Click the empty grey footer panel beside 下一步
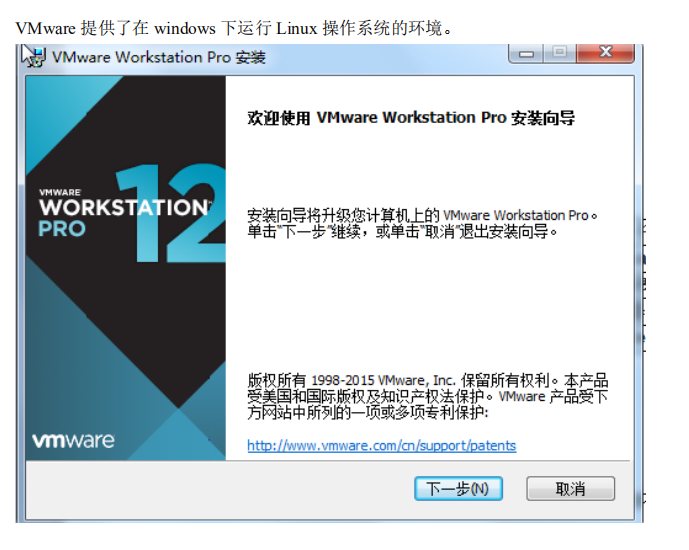Viewport: 689px width, 550px height. point(220,488)
